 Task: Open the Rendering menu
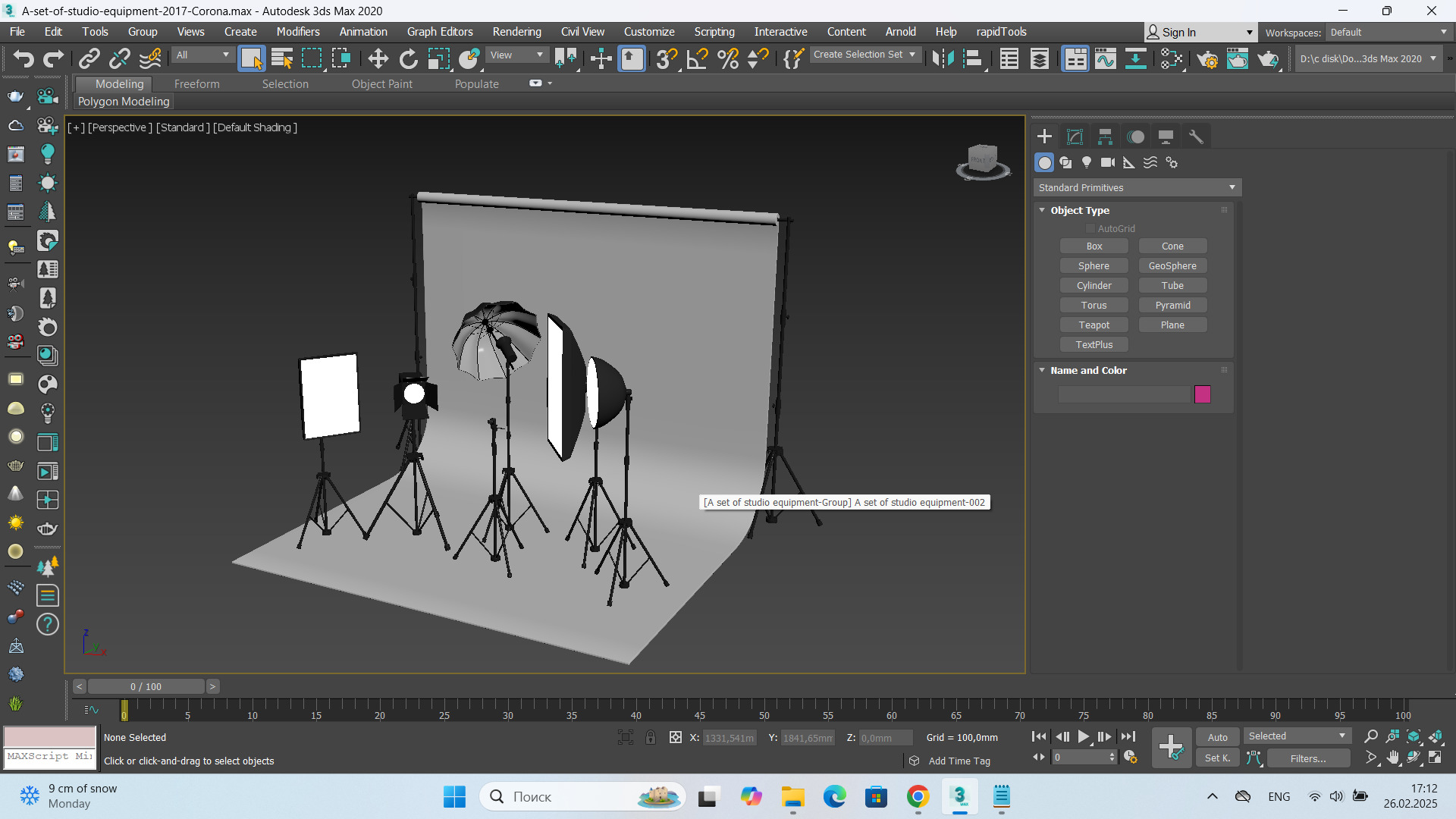pos(516,31)
